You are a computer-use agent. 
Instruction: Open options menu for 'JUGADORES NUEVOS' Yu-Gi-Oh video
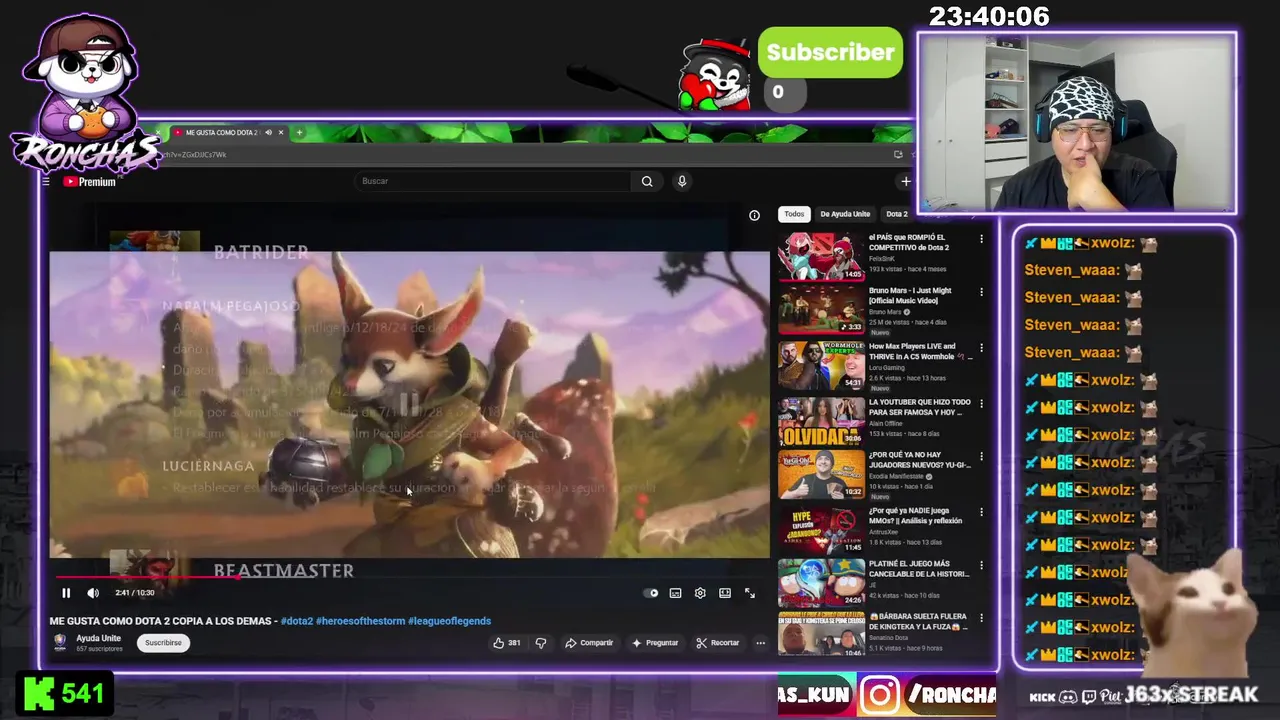[981, 457]
